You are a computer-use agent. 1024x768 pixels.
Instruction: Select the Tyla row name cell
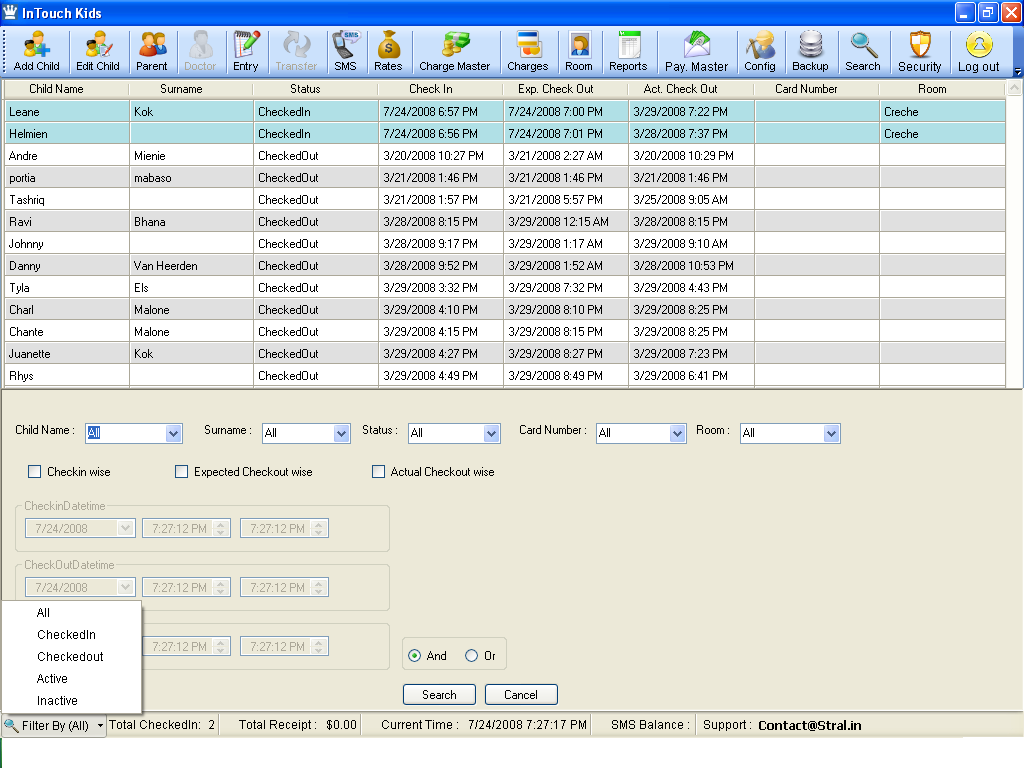pos(67,288)
